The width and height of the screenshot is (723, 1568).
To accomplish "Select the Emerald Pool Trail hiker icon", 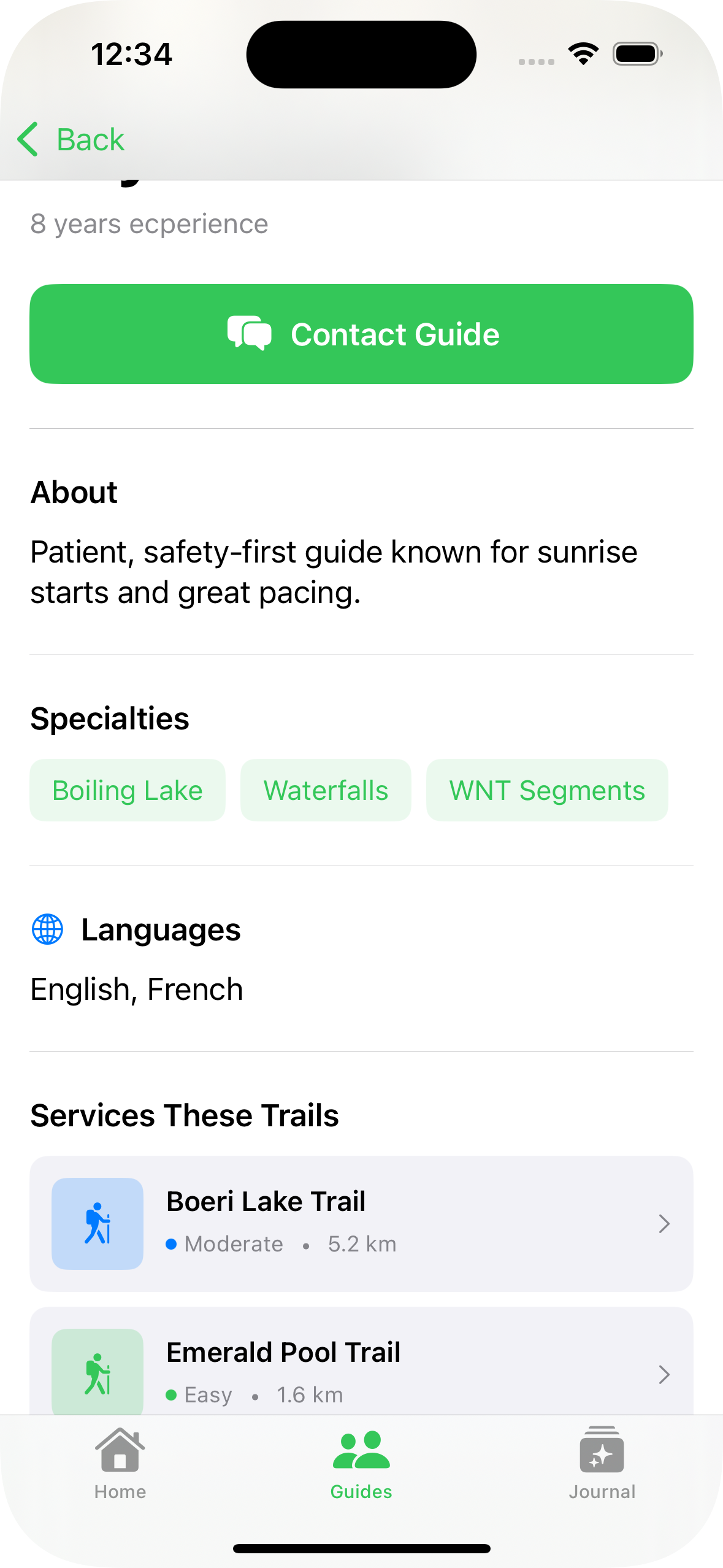I will click(97, 1372).
